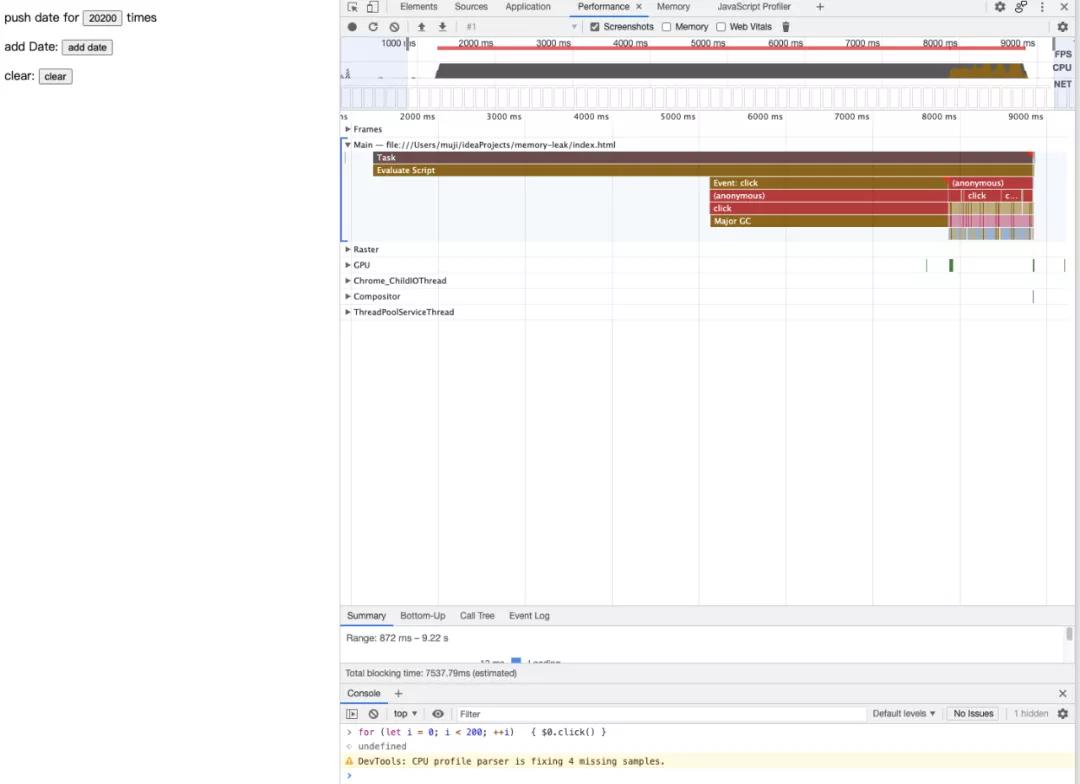The width and height of the screenshot is (1080, 784).
Task: Toggle the device toolbar icon
Action: tap(373, 7)
